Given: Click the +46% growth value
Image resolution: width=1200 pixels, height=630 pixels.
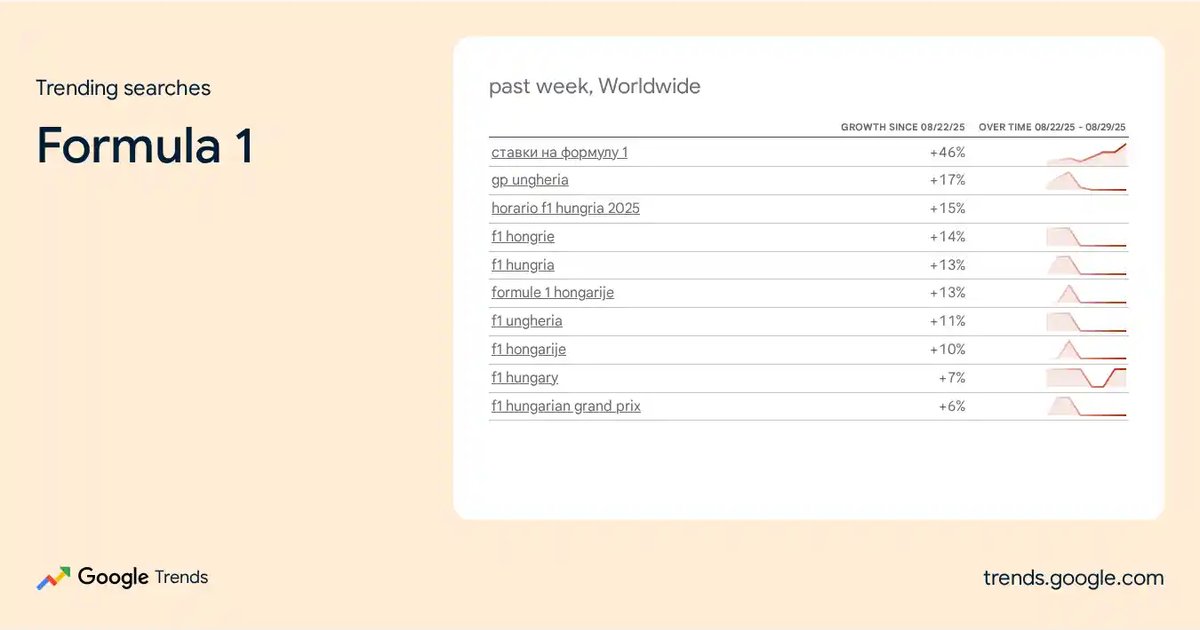Looking at the screenshot, I should [947, 153].
